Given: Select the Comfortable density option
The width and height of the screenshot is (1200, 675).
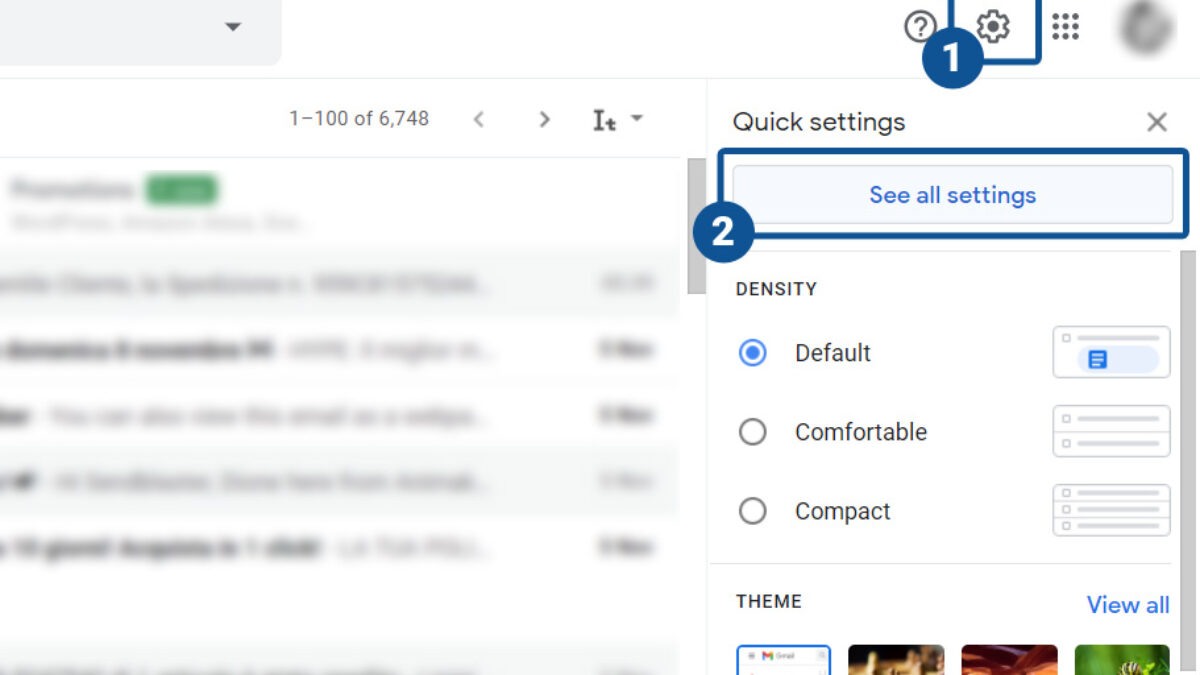Looking at the screenshot, I should (x=752, y=432).
